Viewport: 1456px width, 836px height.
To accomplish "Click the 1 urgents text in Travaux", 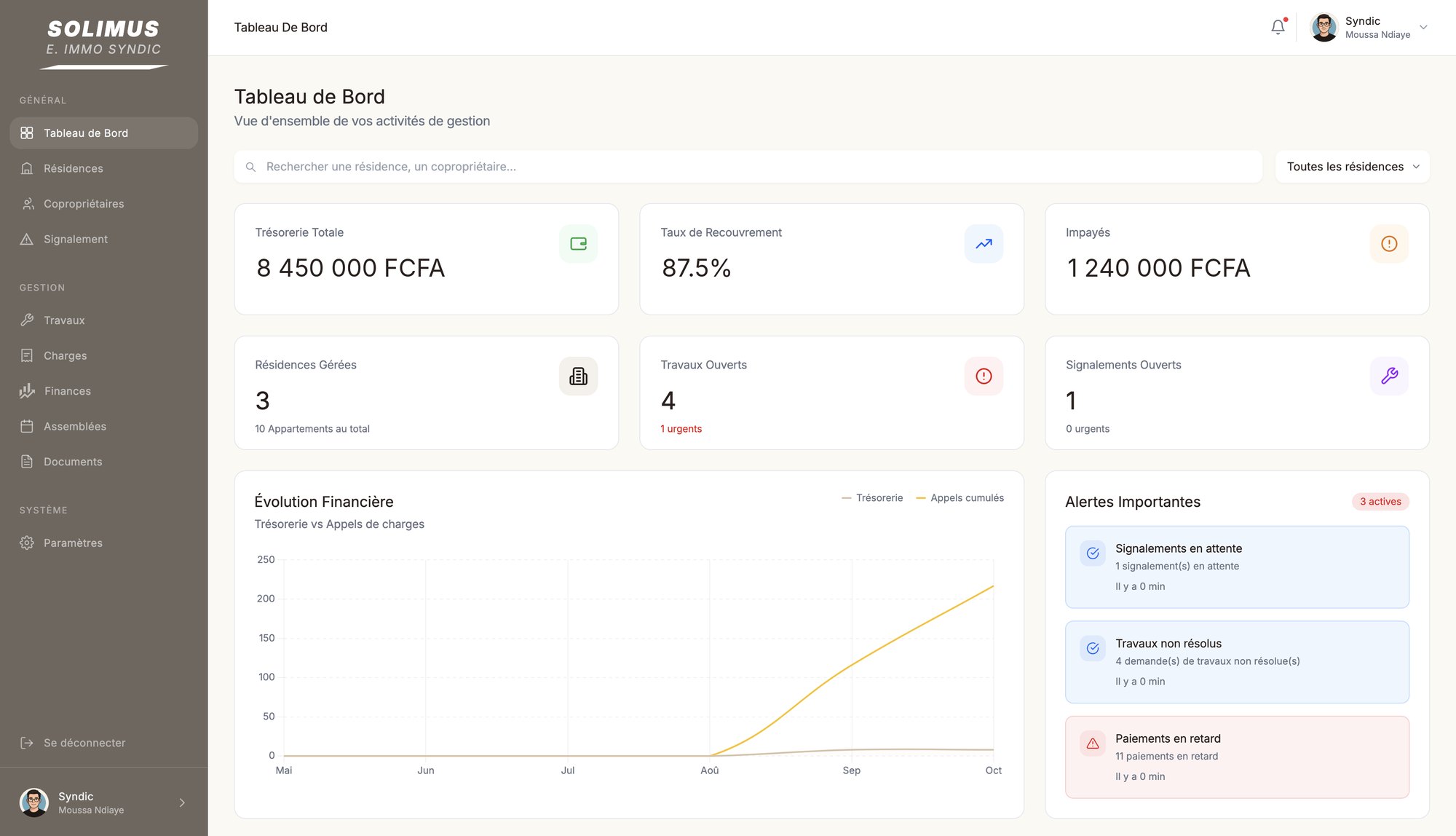I will click(x=681, y=429).
